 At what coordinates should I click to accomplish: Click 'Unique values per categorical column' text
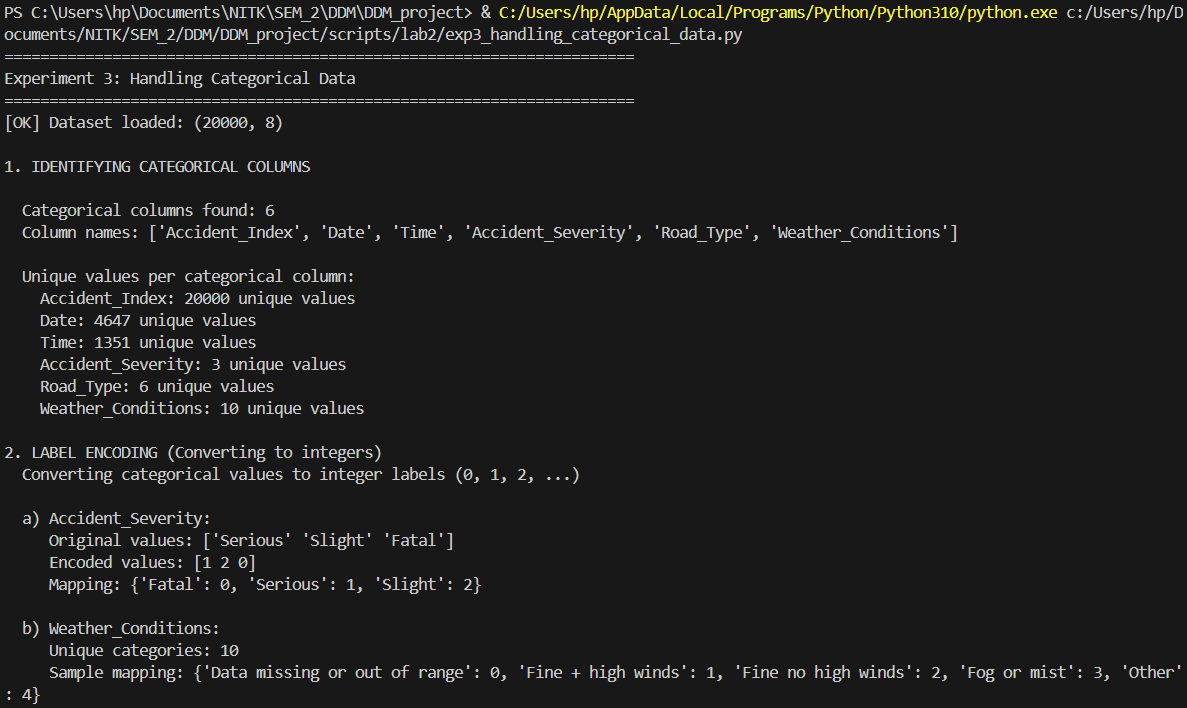point(188,277)
